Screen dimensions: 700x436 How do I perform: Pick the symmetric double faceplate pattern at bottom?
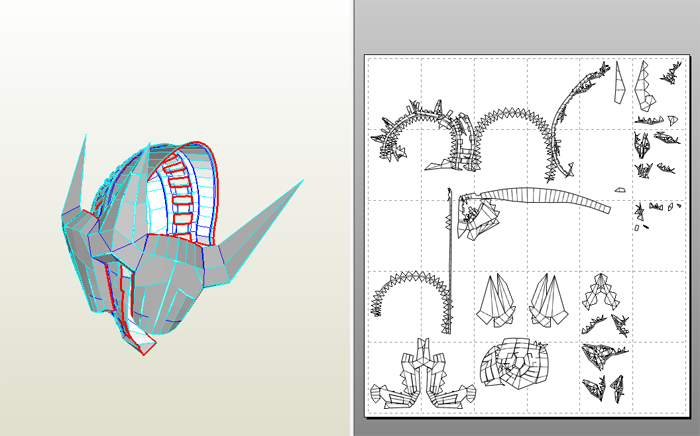click(423, 376)
